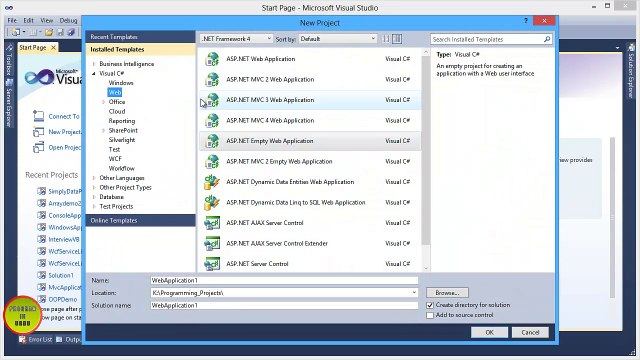Screen dimensions: 640x360
Task: Expand the Office node
Action: pyautogui.click(x=103, y=102)
